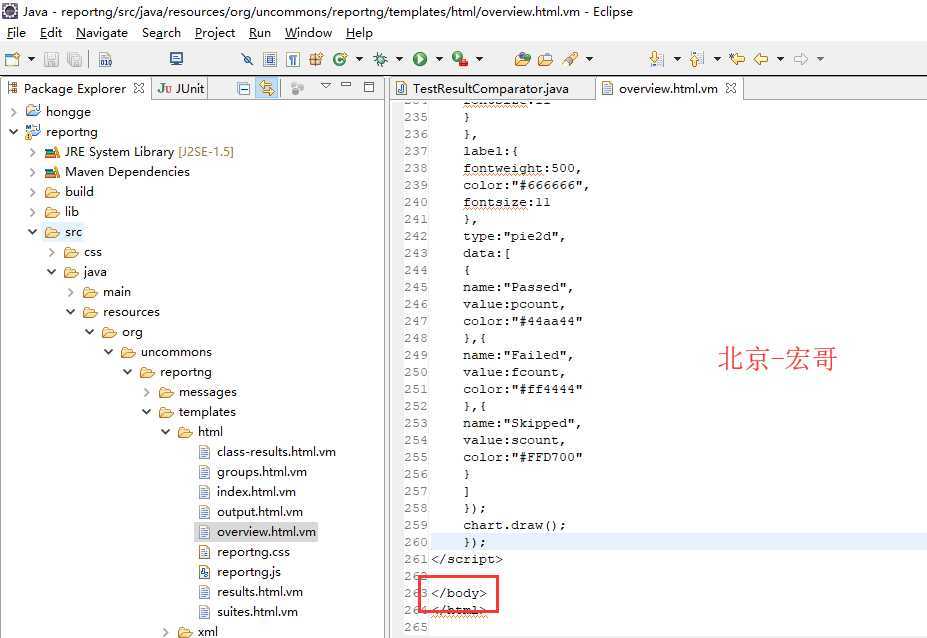This screenshot has width=927, height=638.
Task: Open the Run menu
Action: (x=260, y=33)
